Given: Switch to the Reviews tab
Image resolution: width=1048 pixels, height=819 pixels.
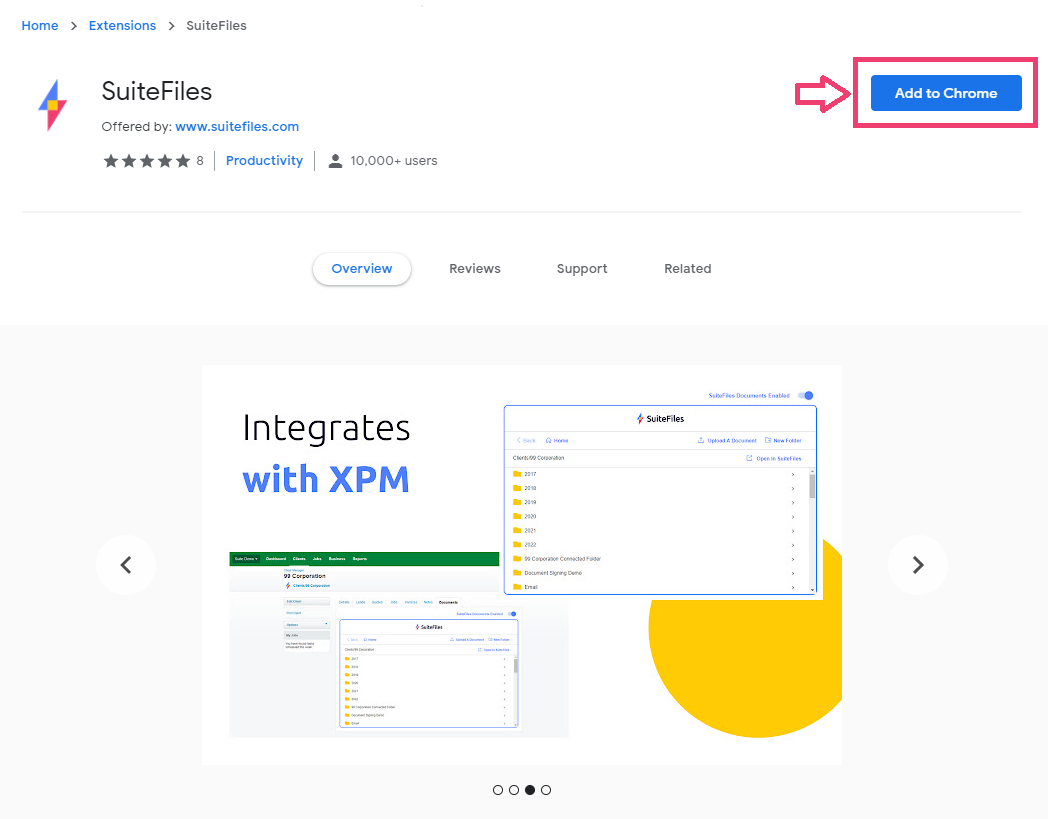Looking at the screenshot, I should click(x=474, y=268).
